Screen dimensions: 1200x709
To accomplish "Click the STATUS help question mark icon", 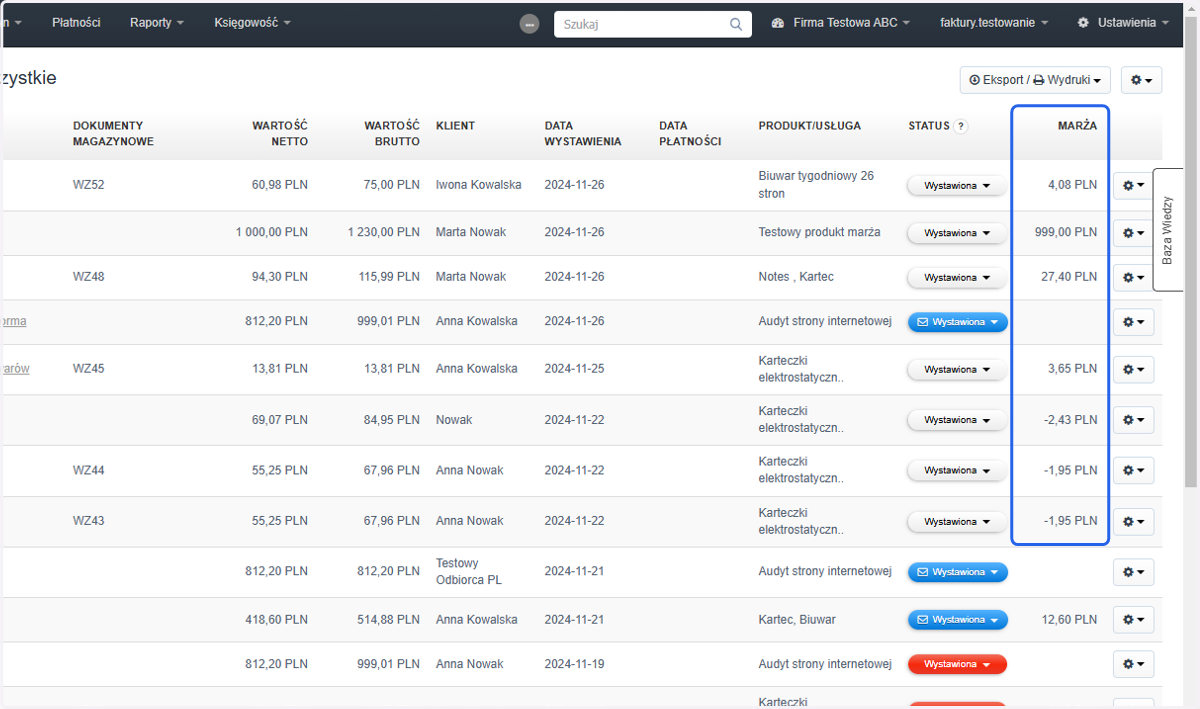I will tap(961, 126).
